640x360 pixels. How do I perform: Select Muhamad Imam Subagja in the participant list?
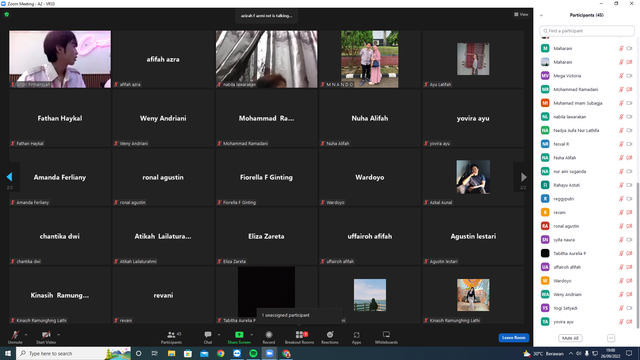(x=587, y=103)
